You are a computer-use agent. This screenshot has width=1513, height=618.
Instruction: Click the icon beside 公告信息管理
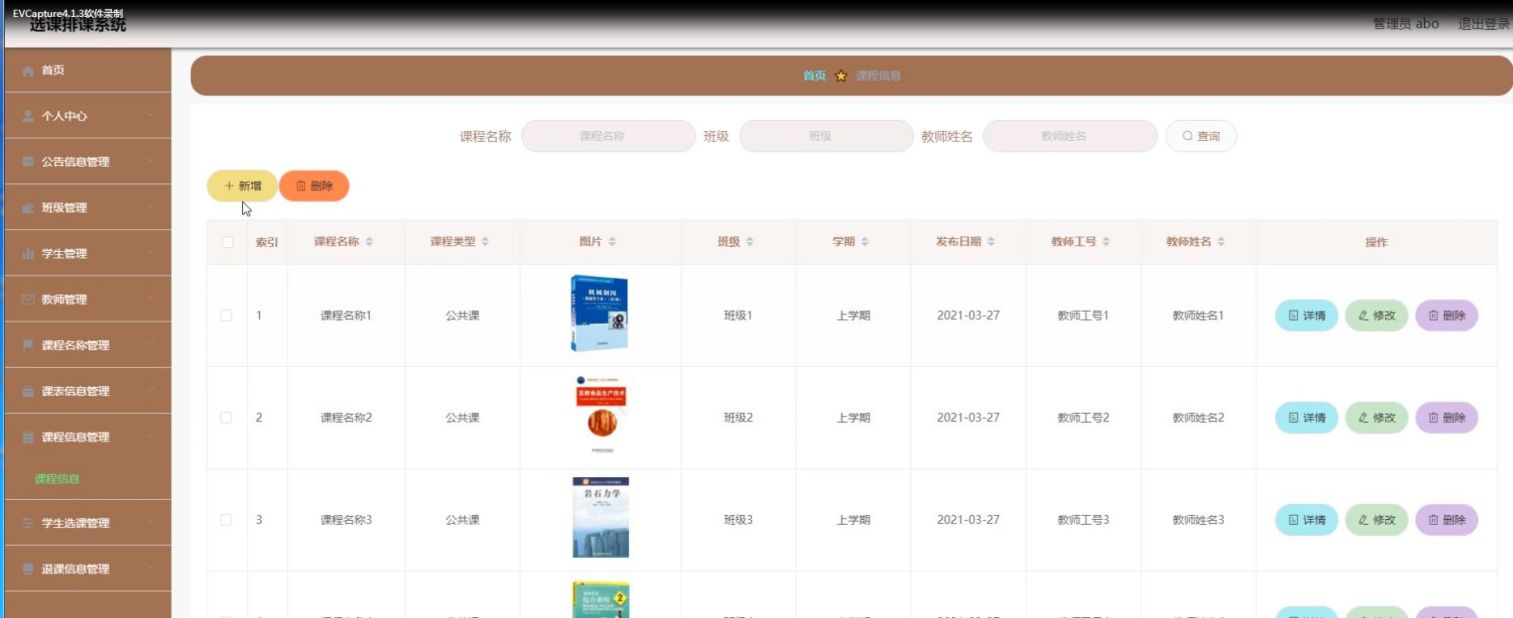pos(28,162)
